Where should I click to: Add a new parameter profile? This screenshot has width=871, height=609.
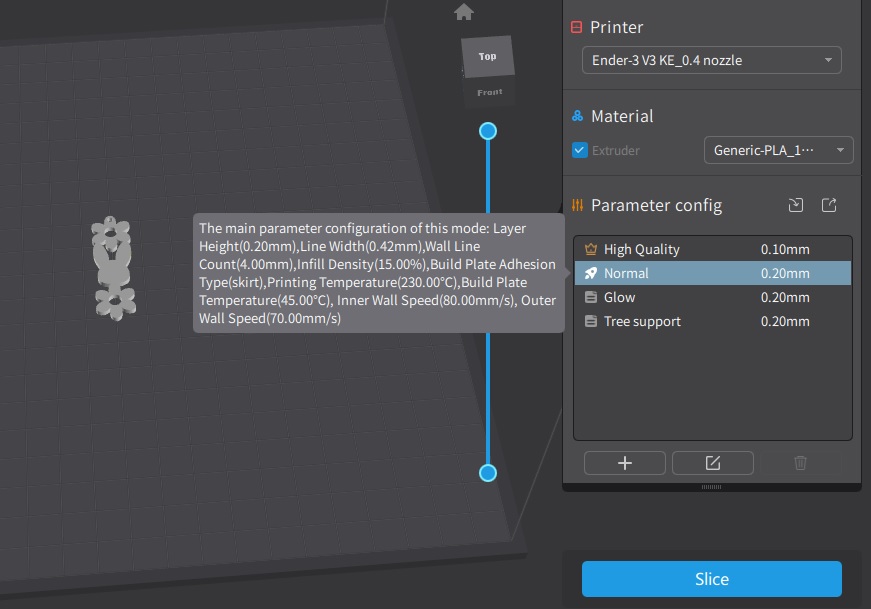(625, 463)
